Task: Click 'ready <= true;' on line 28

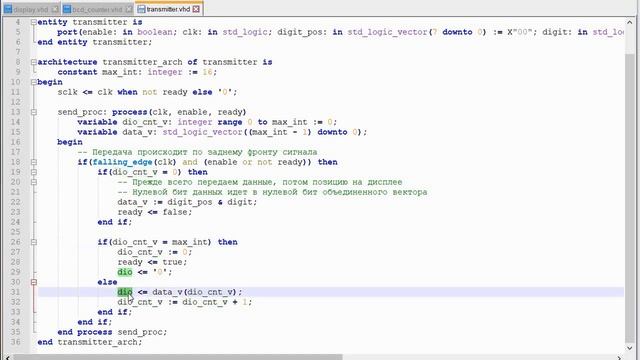Action: [x=152, y=262]
